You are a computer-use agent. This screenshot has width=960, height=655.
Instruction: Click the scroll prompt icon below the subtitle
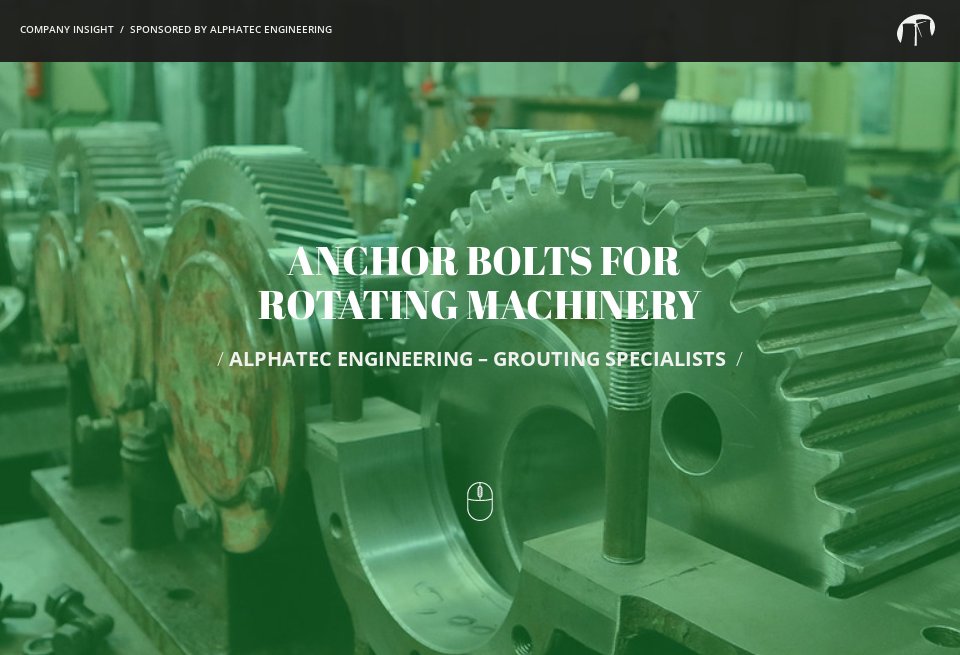point(480,501)
